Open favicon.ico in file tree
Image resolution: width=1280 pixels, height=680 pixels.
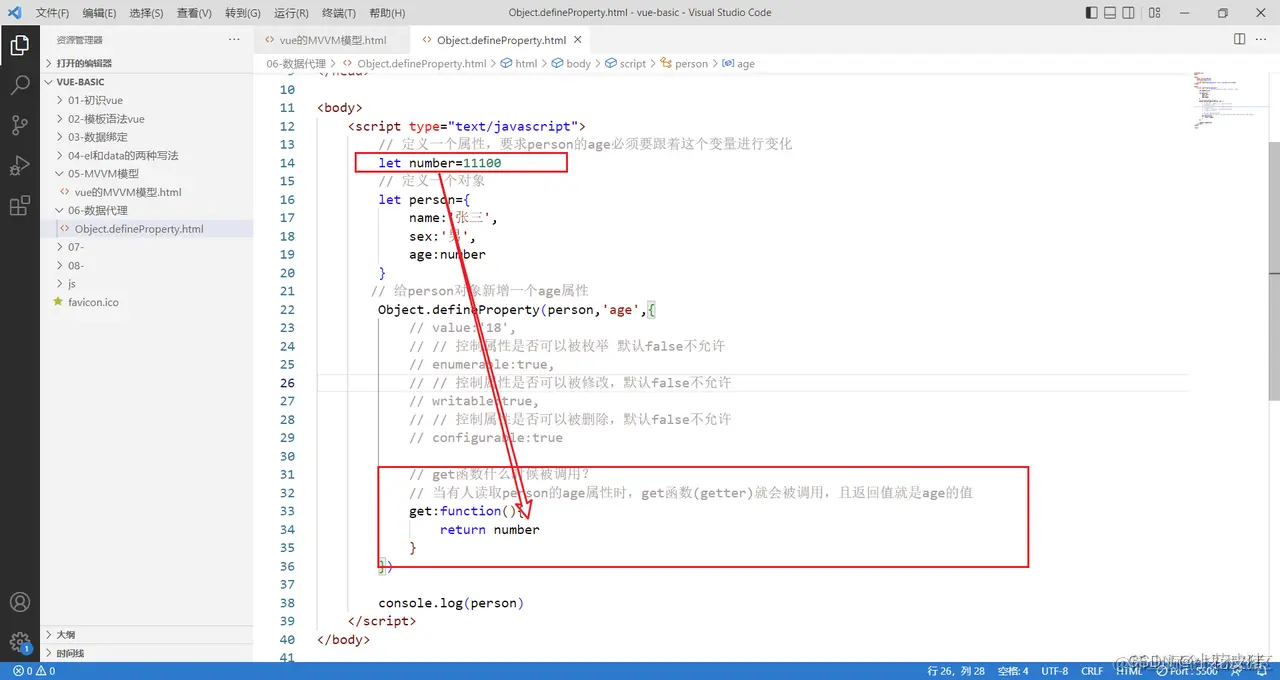point(147,302)
